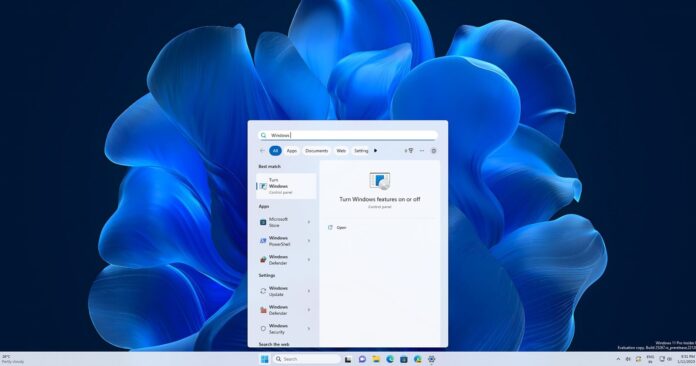Show hidden icons in the system tray
This screenshot has width=696, height=366.
coord(618,359)
